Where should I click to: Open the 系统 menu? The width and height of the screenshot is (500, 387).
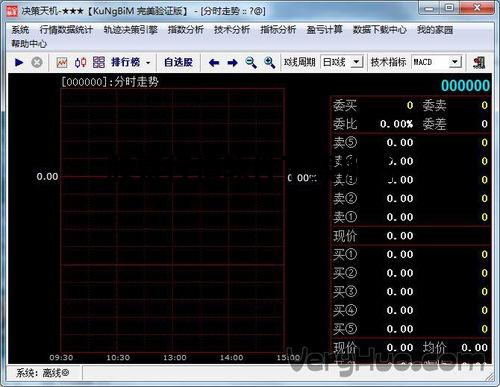coord(20,30)
